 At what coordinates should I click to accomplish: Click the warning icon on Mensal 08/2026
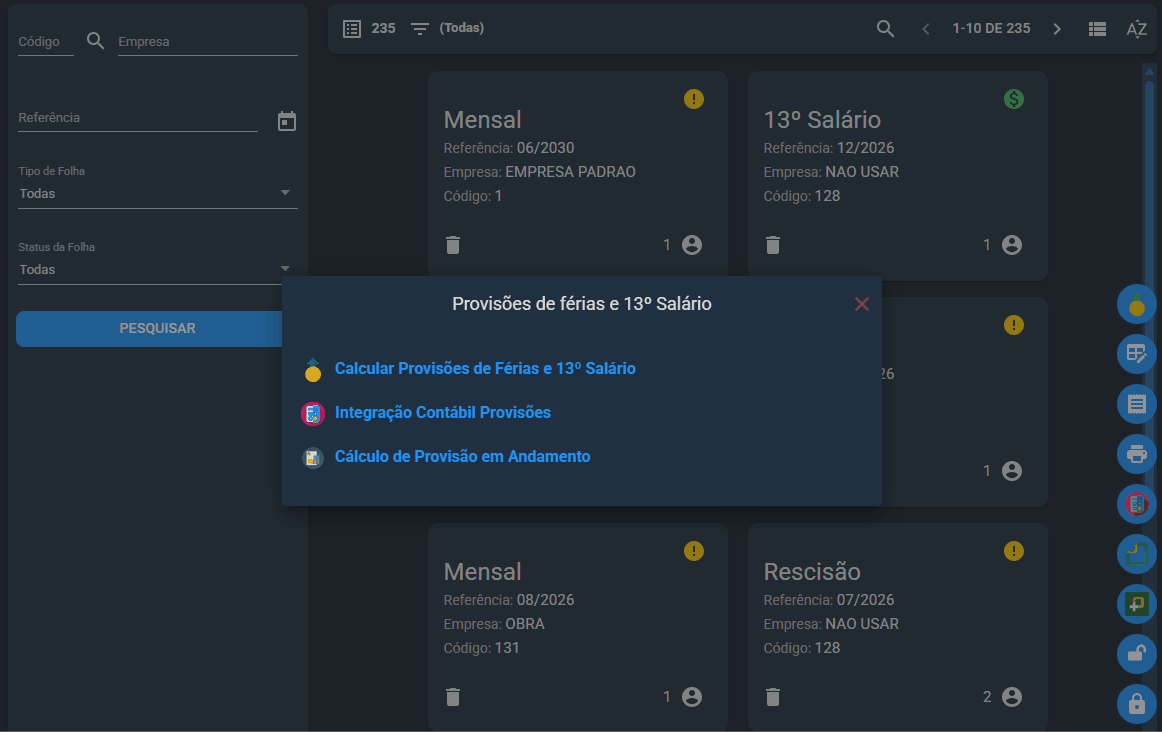click(694, 551)
